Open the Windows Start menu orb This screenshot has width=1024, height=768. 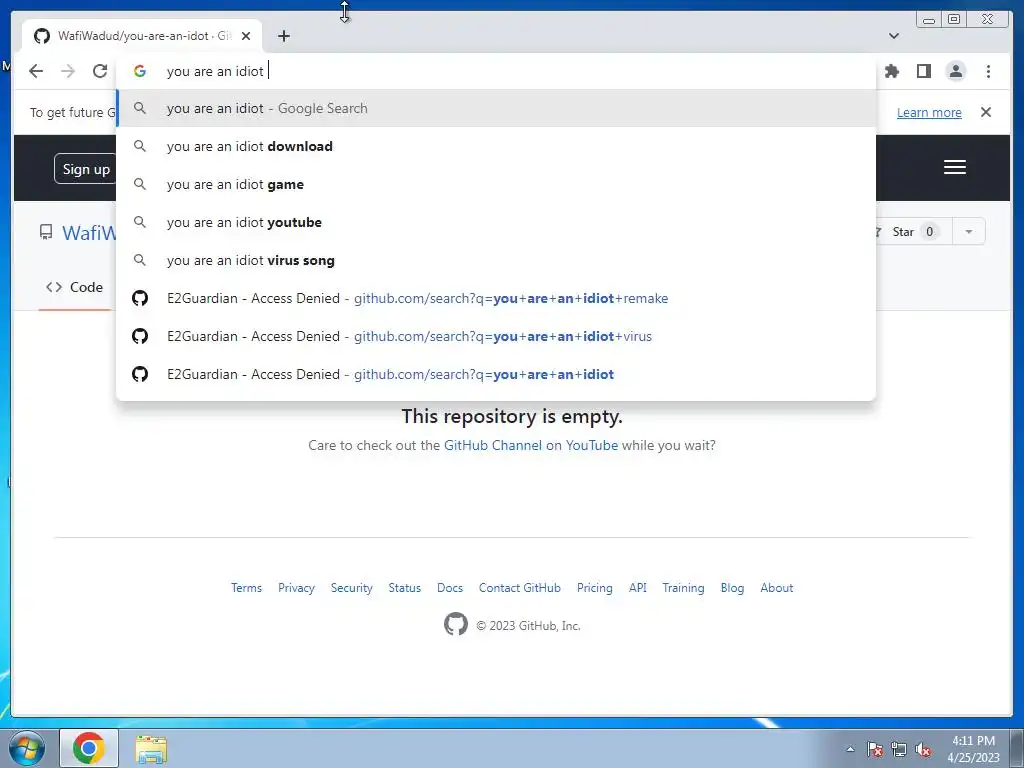26,748
